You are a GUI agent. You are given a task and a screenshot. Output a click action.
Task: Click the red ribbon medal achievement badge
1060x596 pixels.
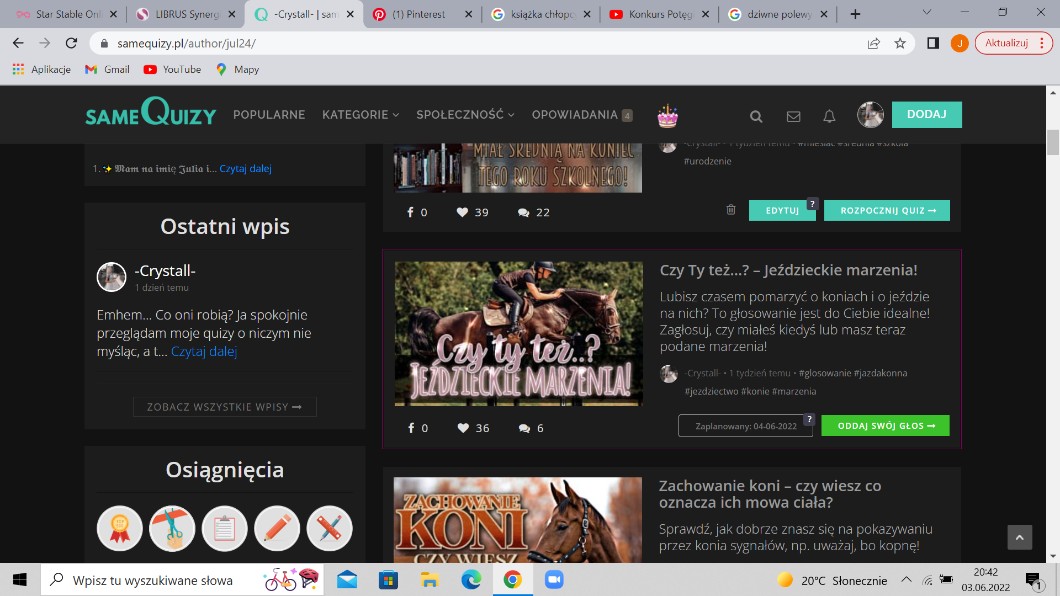(120, 528)
